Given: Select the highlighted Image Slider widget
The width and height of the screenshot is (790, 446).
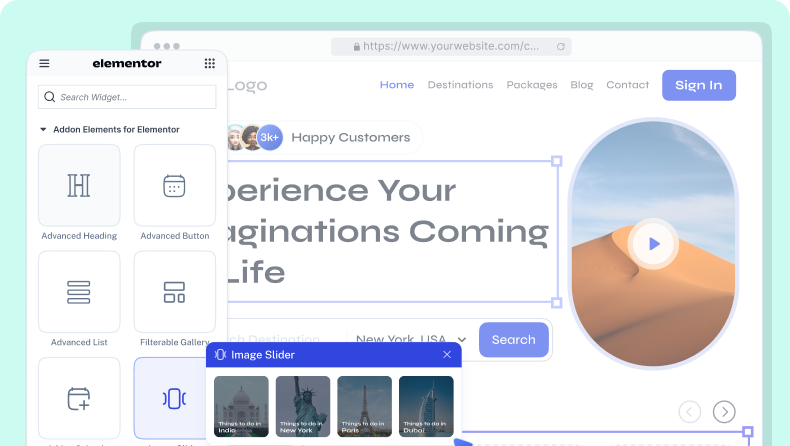Looking at the screenshot, I should (x=175, y=398).
